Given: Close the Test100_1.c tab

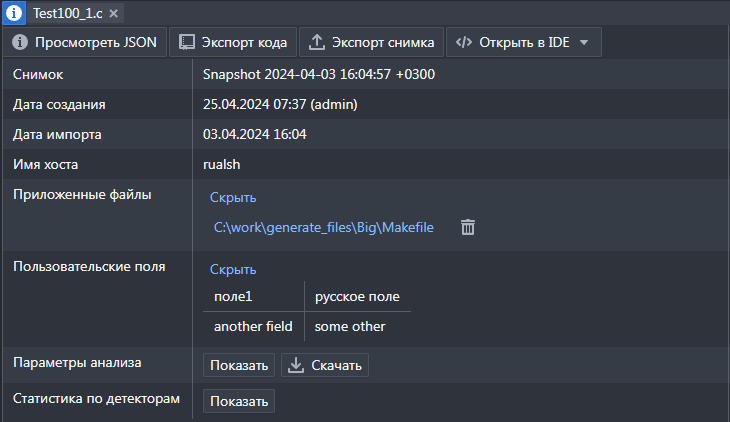Looking at the screenshot, I should click(x=114, y=14).
